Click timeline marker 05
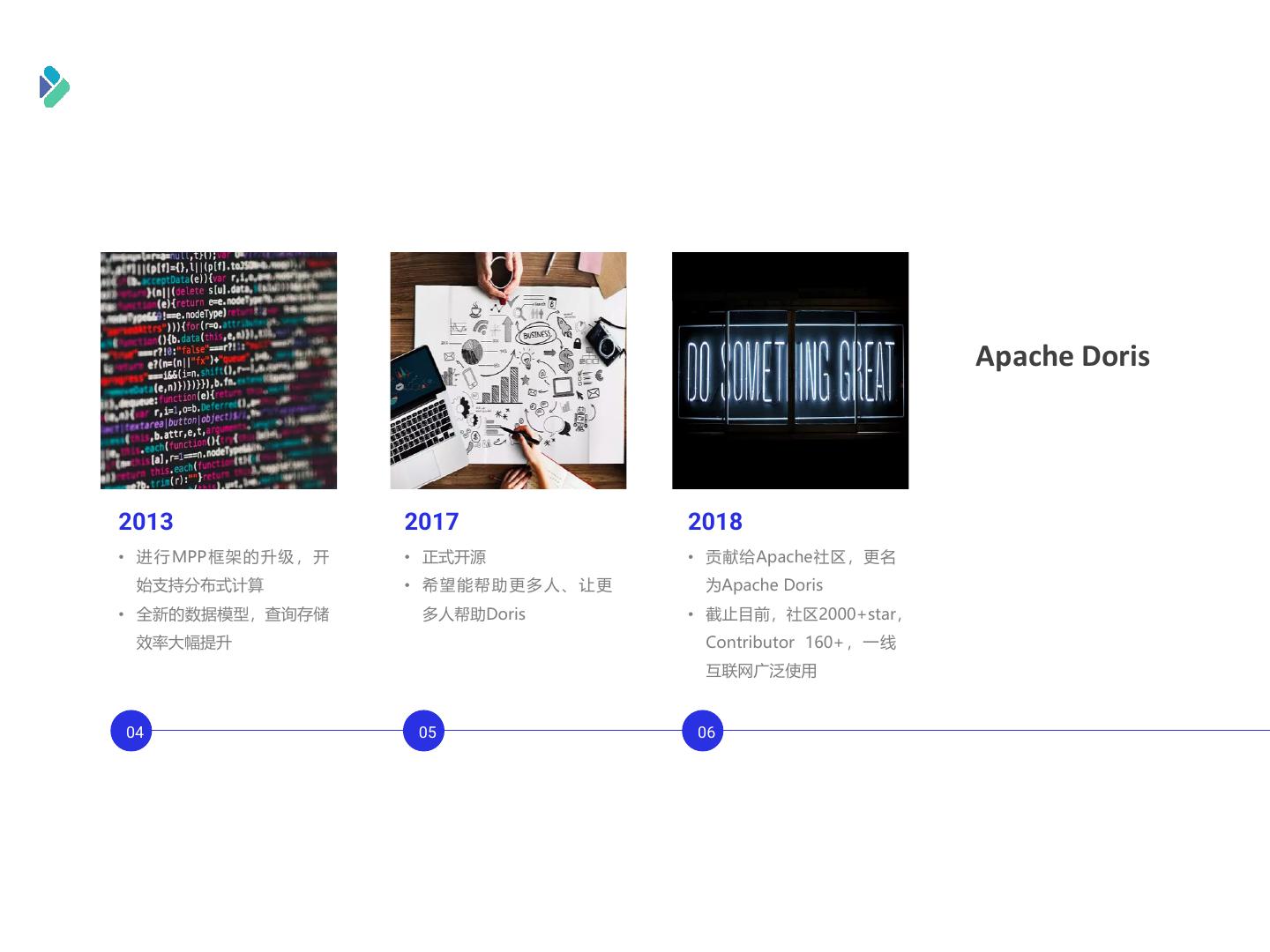 pyautogui.click(x=424, y=731)
